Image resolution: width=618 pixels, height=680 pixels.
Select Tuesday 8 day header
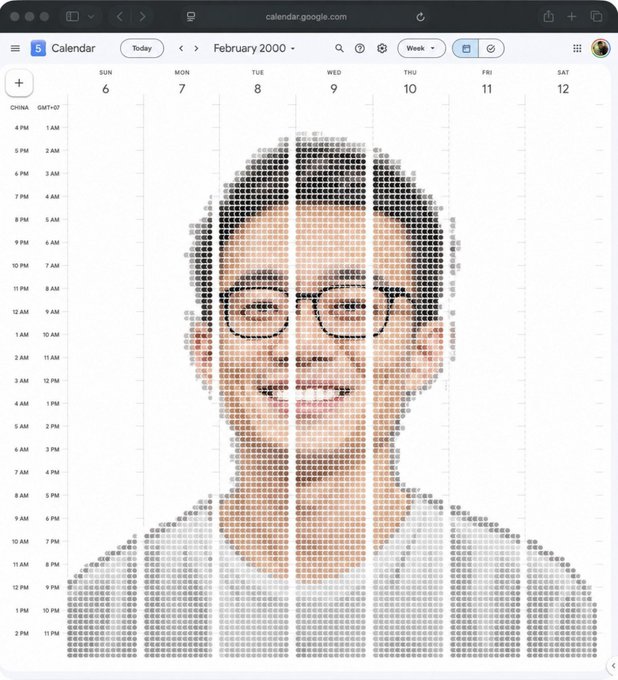tap(258, 82)
